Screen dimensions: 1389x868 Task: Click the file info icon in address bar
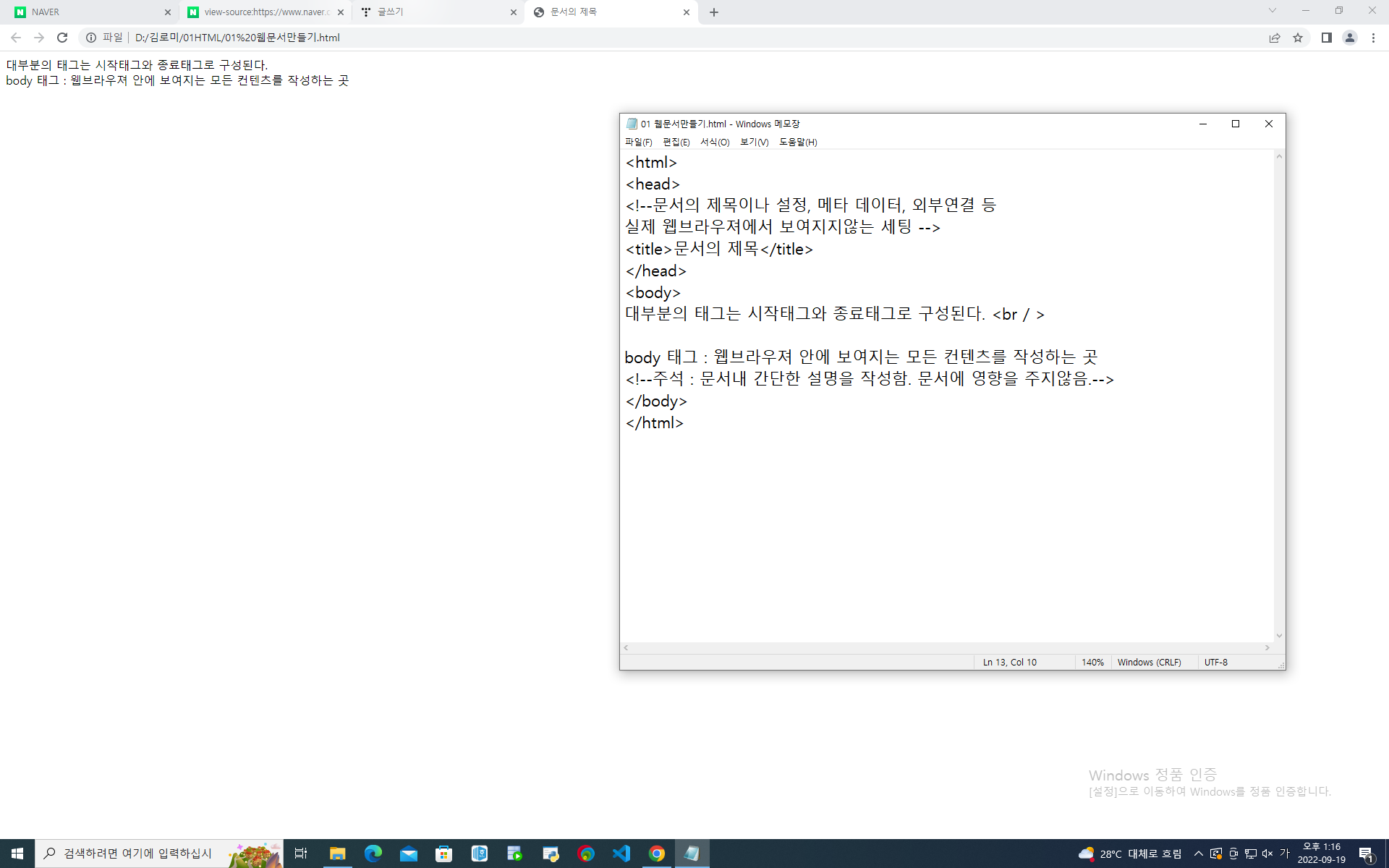point(91,38)
